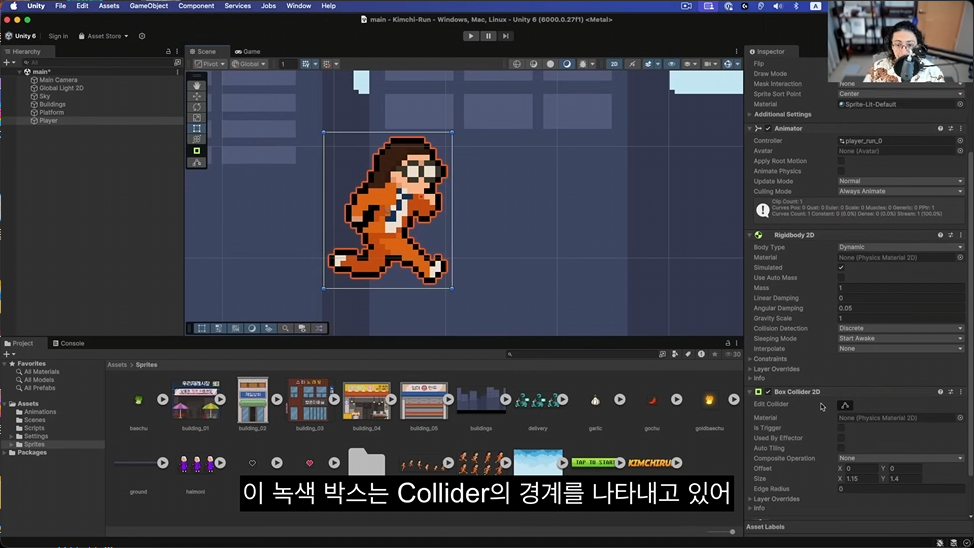Toggle 2D view mode button
This screenshot has width=974, height=548.
point(614,64)
